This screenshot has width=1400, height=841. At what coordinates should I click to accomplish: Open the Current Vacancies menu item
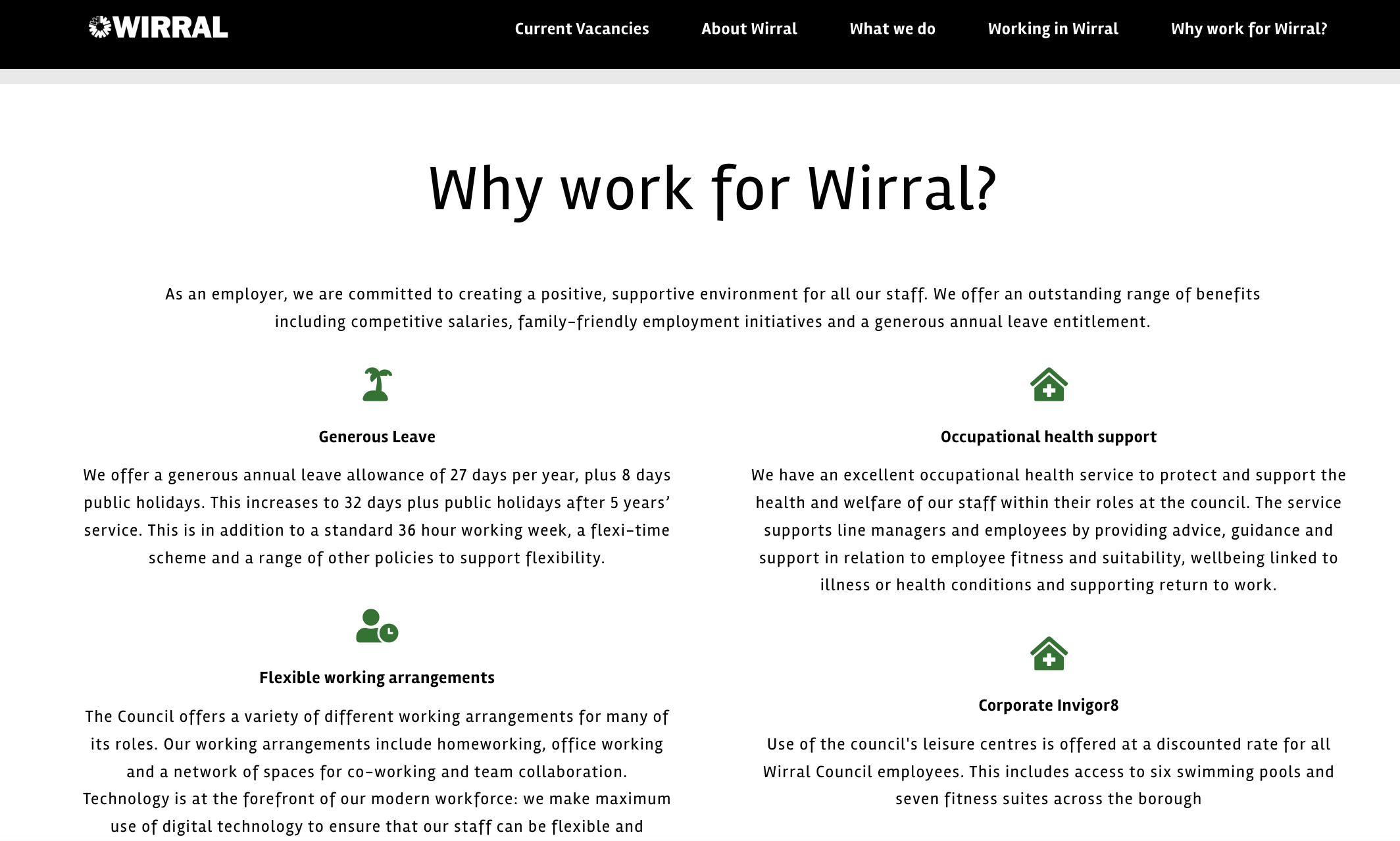[x=582, y=29]
